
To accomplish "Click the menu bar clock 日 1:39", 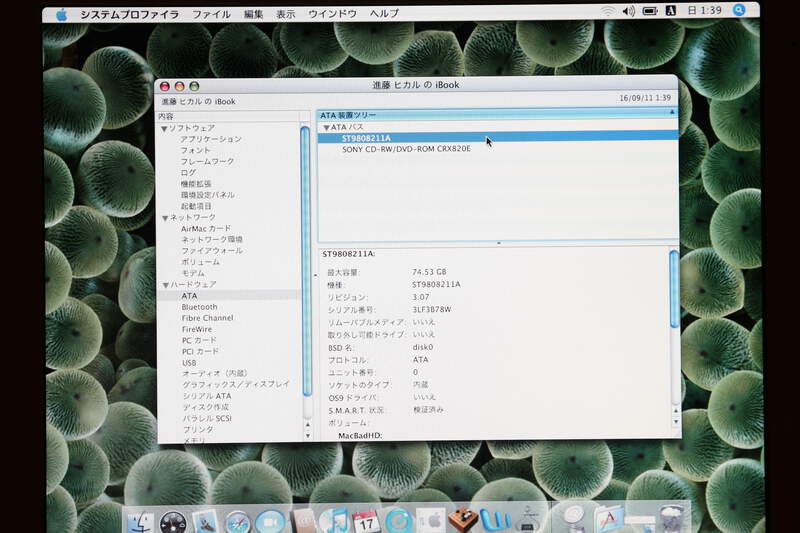I will (x=705, y=11).
